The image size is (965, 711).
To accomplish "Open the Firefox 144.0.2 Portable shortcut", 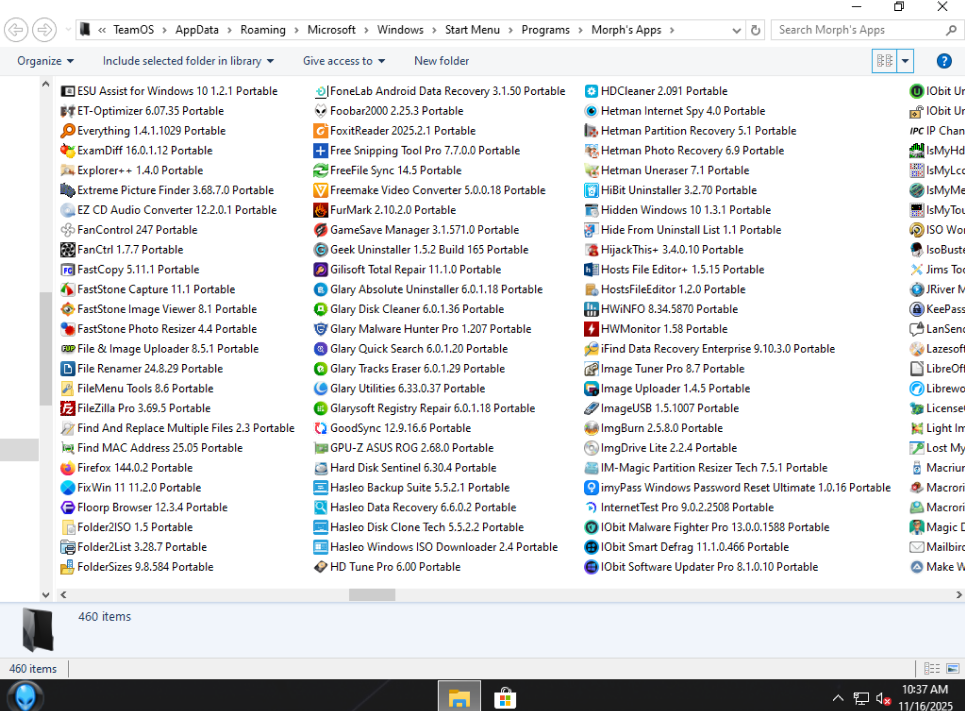I will (68, 468).
